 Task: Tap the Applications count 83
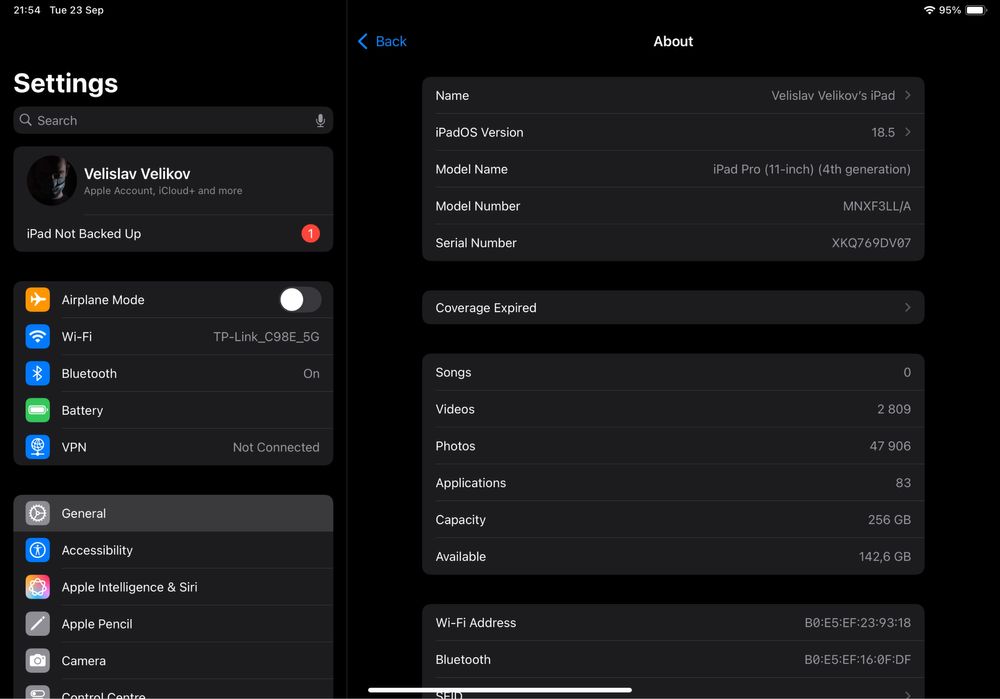[x=903, y=483]
